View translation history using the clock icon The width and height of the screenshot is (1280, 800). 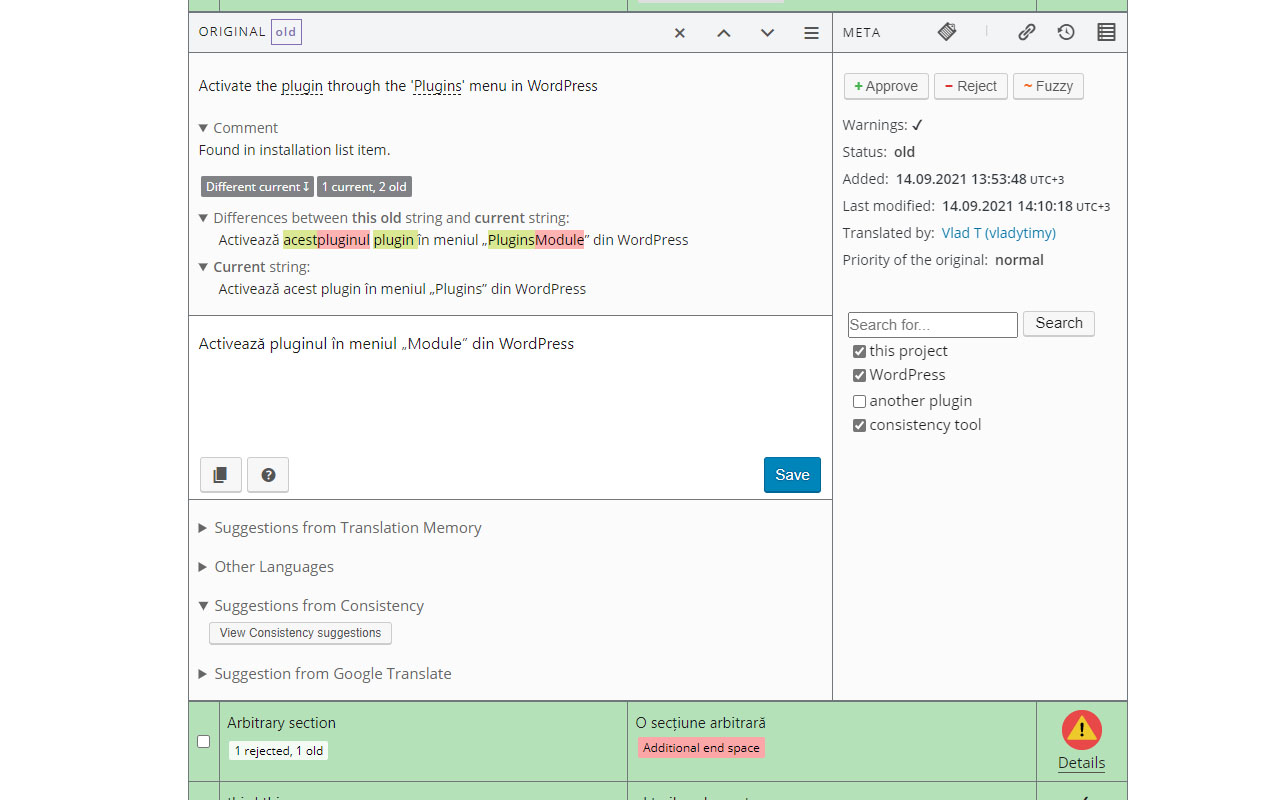[x=1066, y=32]
